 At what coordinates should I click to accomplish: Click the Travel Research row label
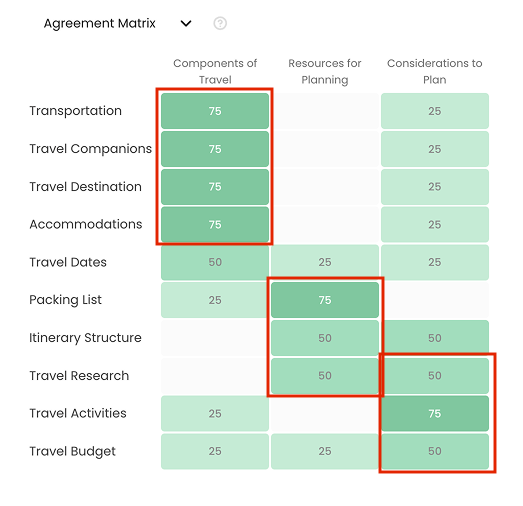click(x=79, y=376)
